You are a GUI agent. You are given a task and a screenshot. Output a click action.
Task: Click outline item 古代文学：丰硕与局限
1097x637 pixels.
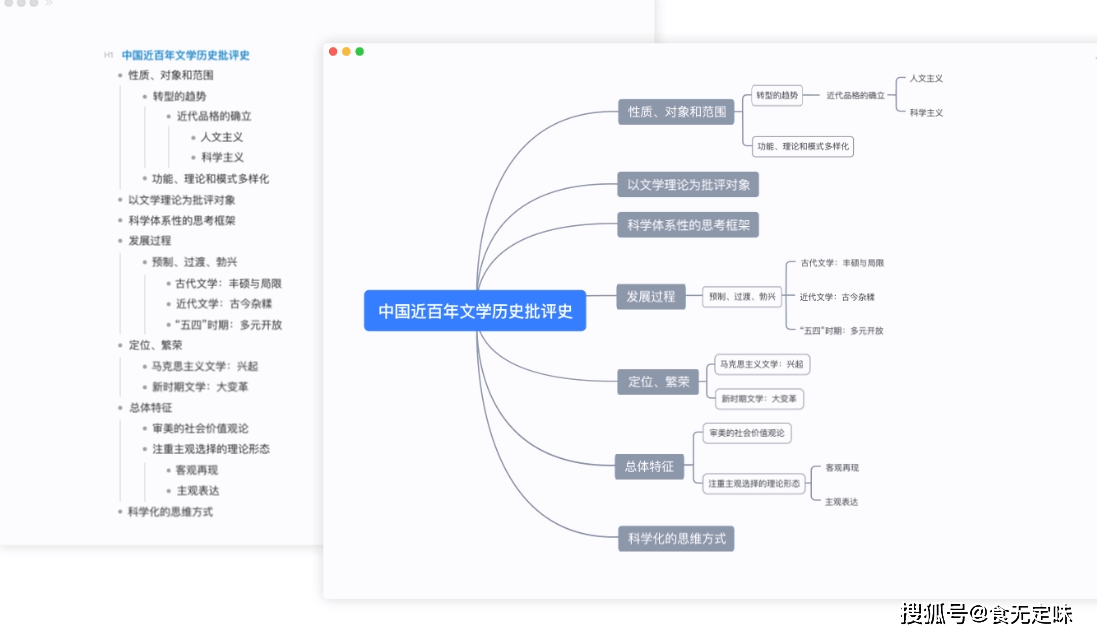(x=228, y=284)
